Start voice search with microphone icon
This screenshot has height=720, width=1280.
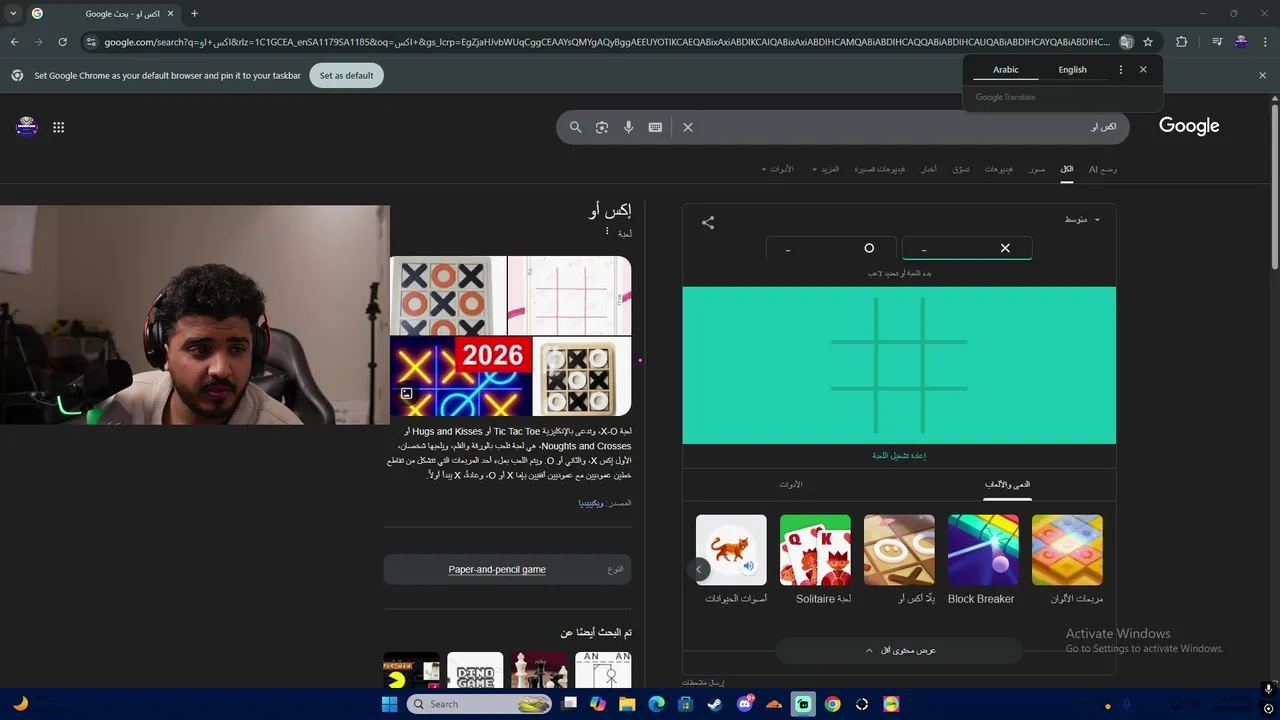628,127
